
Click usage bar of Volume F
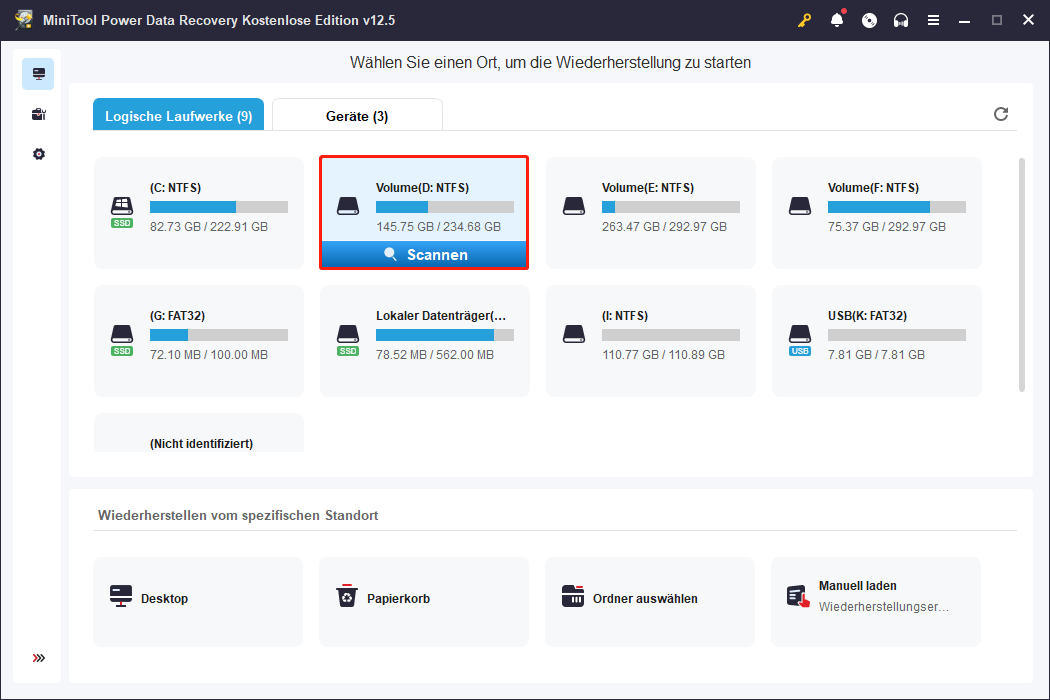897,207
